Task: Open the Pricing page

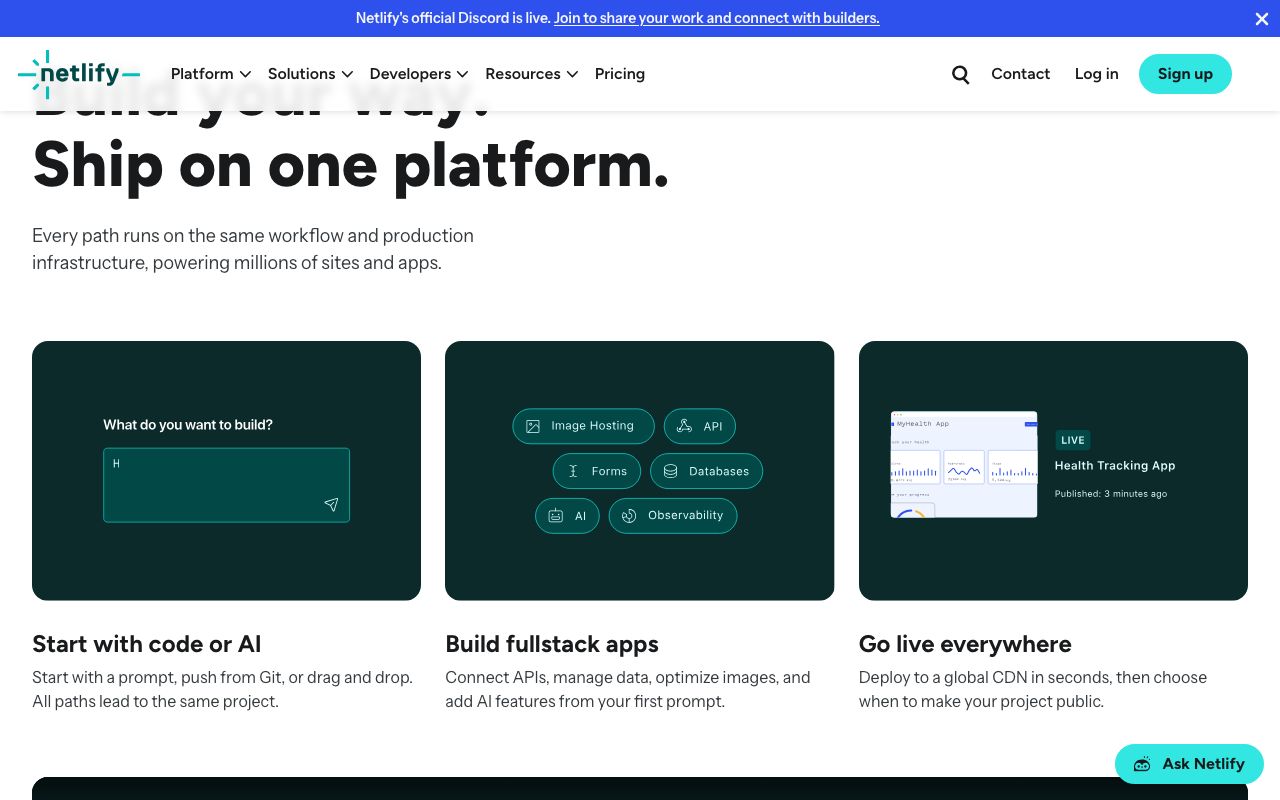Action: pos(620,74)
